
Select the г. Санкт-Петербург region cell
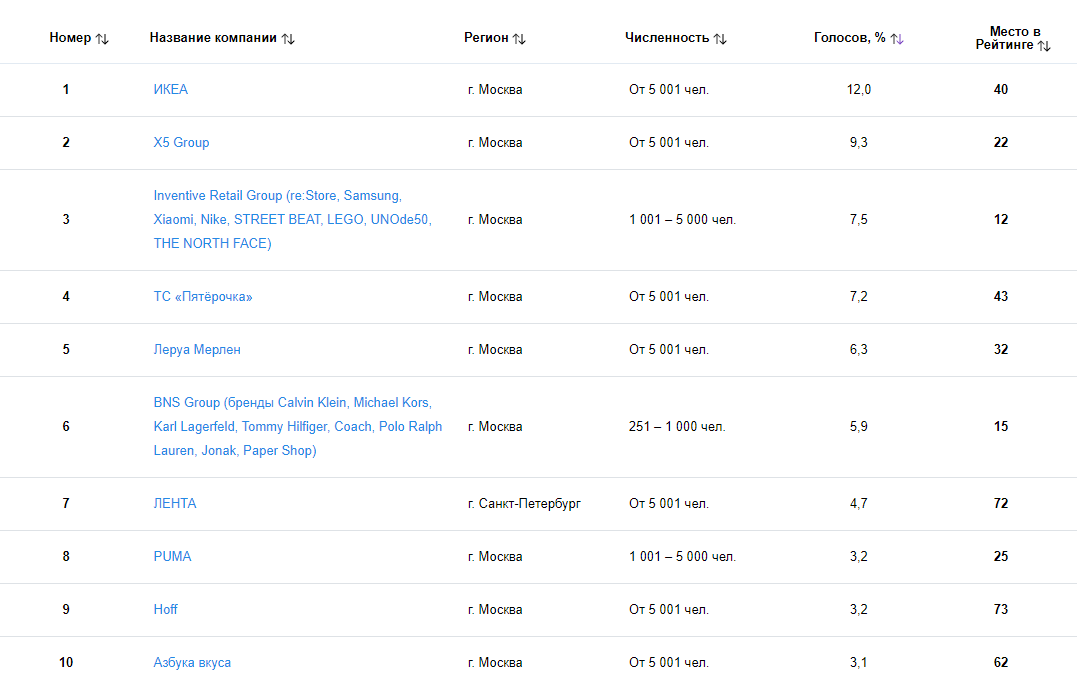tap(524, 503)
